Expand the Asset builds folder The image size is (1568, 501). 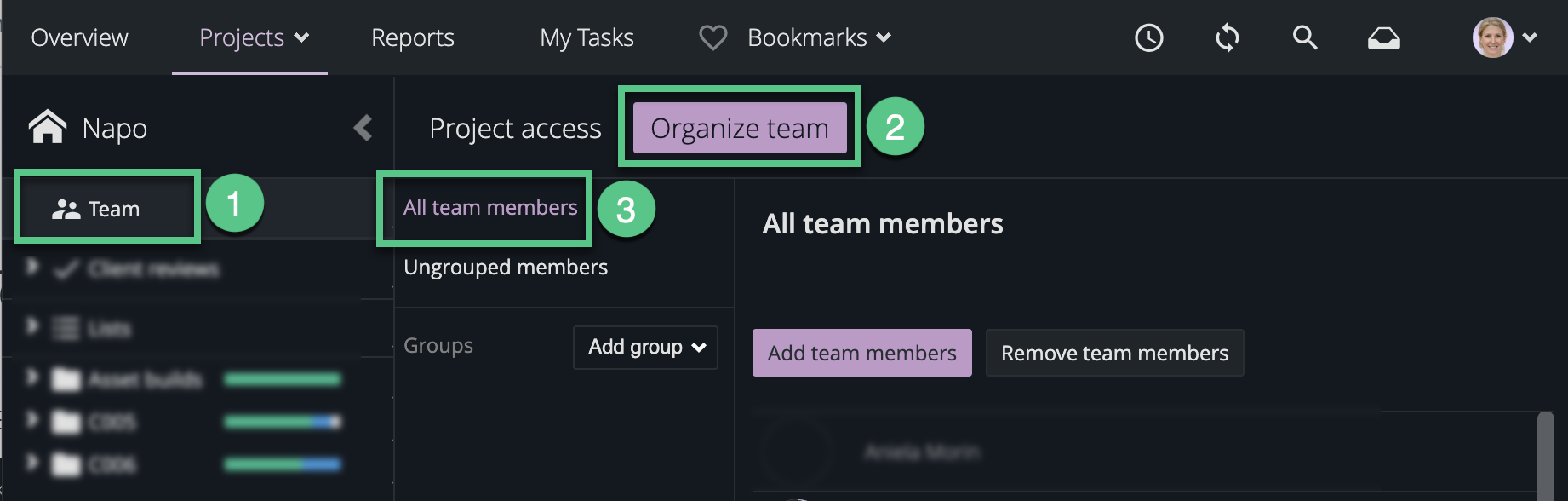point(32,377)
